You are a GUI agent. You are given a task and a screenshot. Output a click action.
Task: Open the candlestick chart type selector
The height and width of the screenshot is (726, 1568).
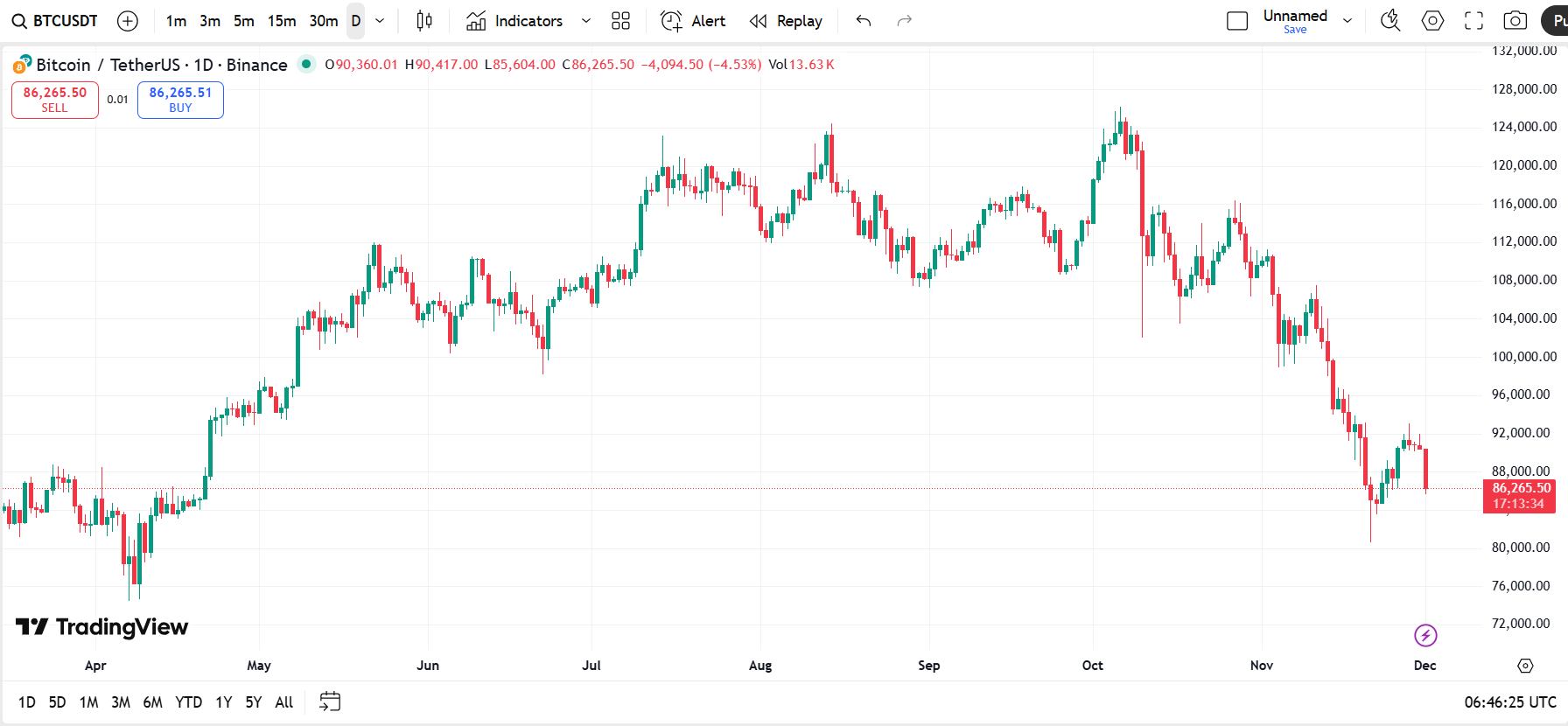(424, 21)
